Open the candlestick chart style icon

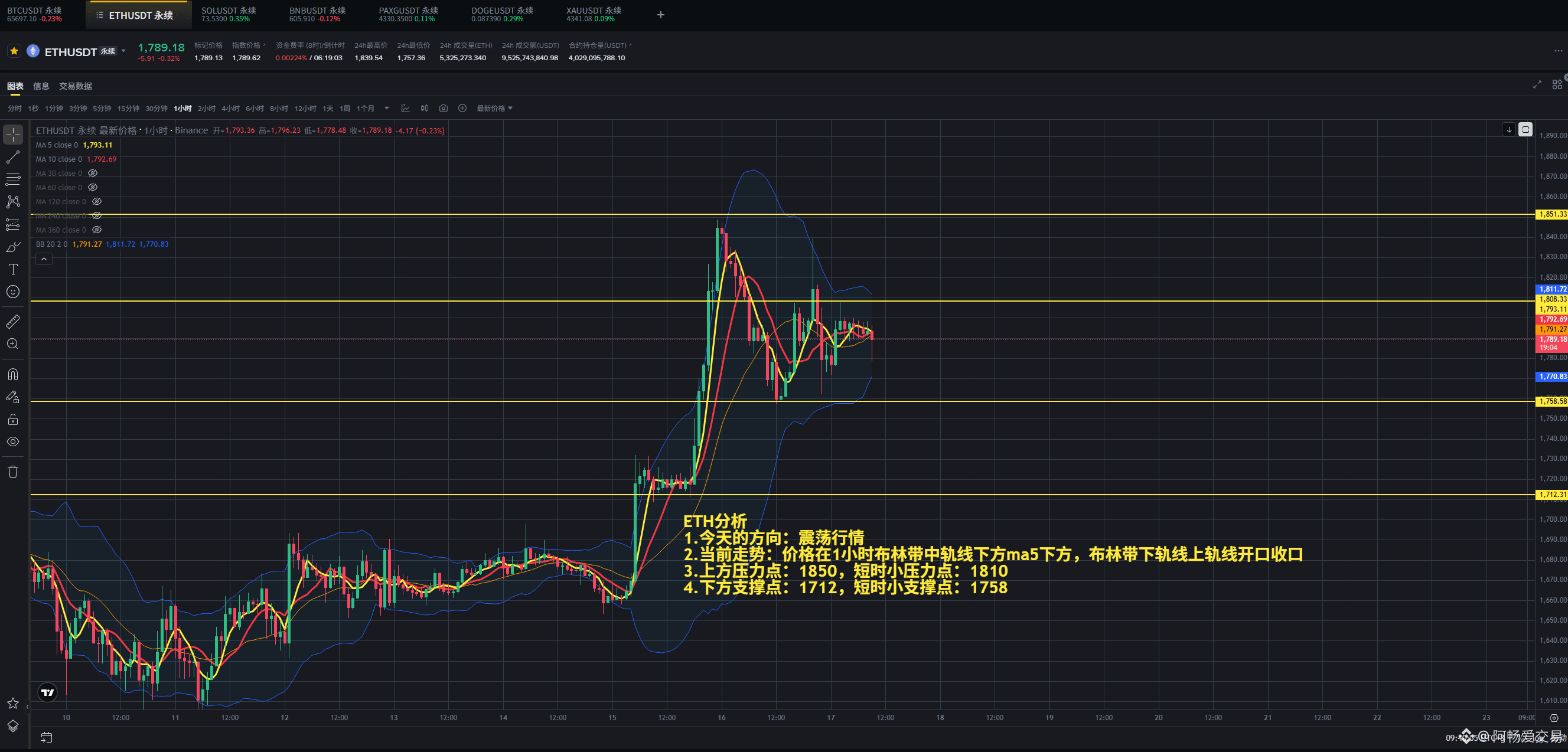425,108
